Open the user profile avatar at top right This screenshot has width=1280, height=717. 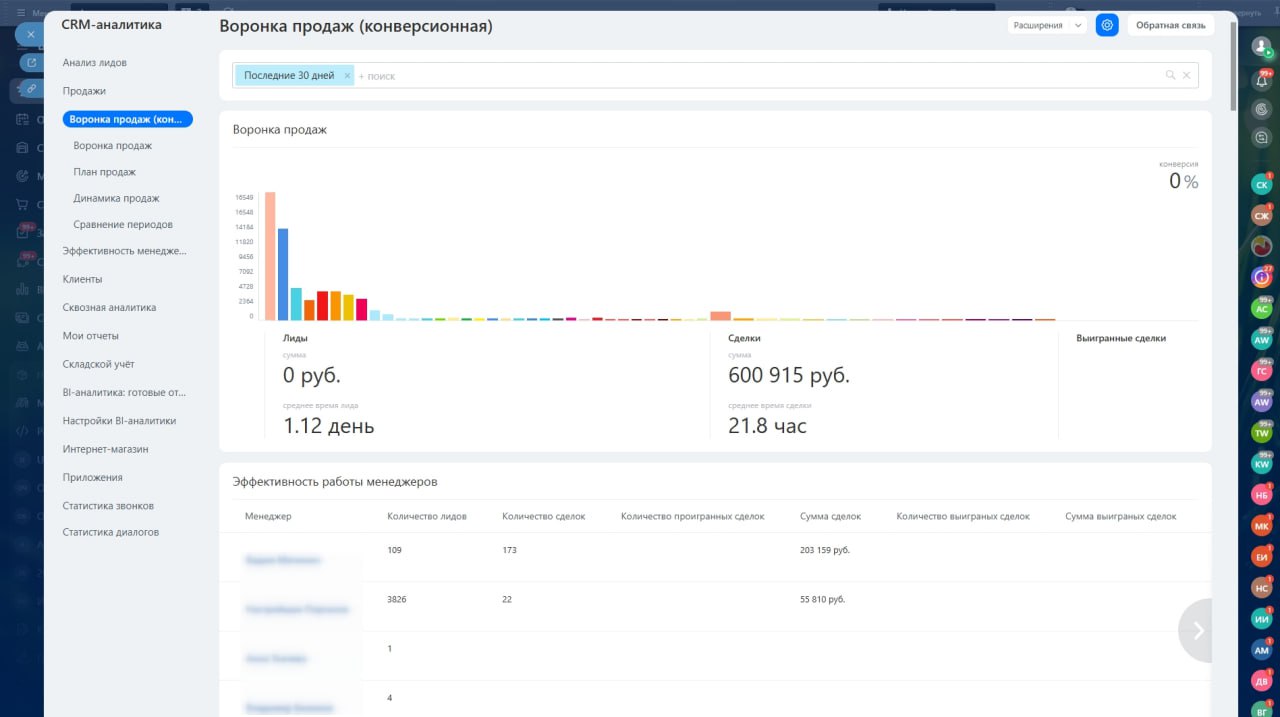coord(1261,46)
